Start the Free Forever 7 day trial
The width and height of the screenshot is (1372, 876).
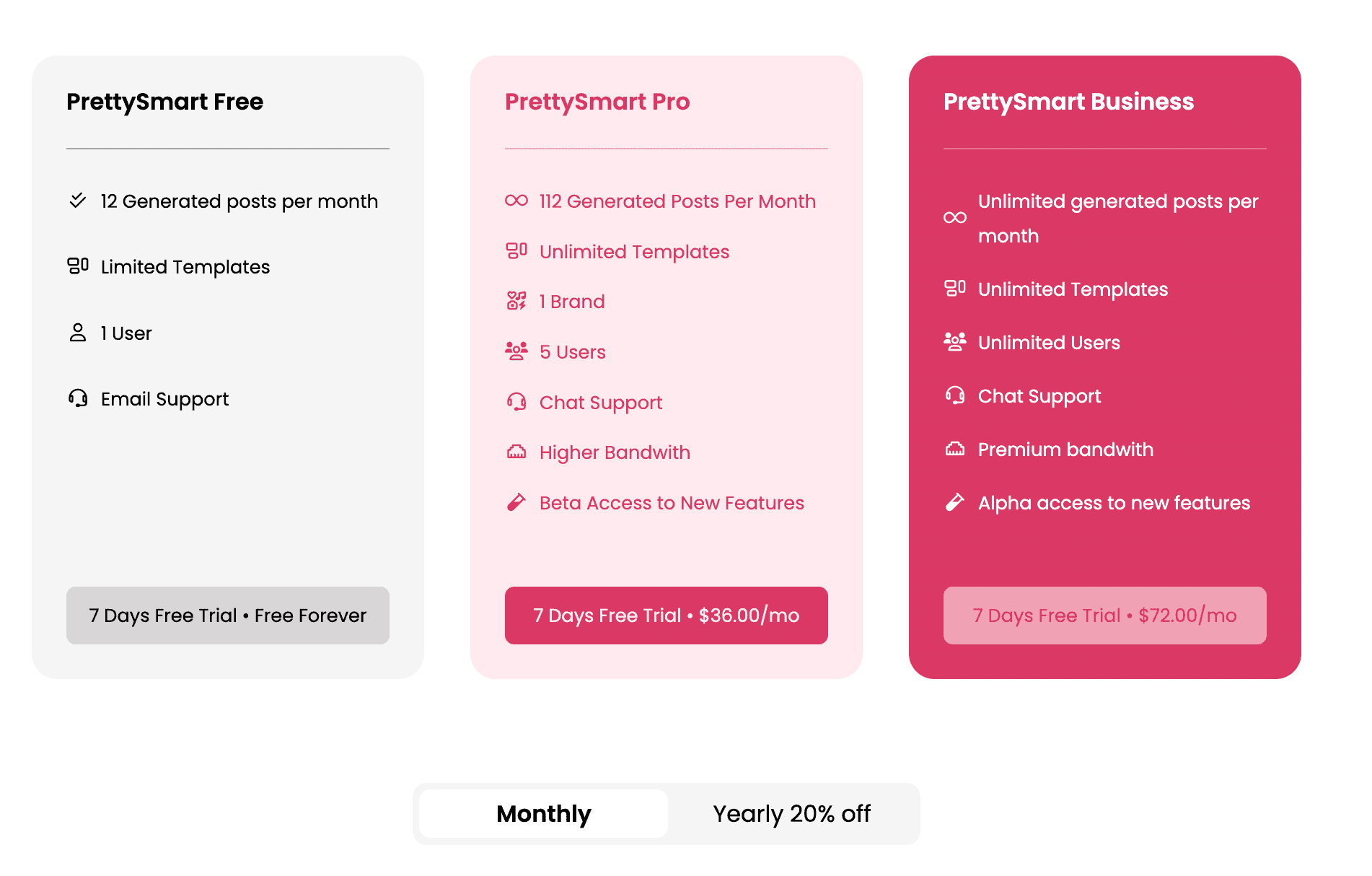tap(228, 616)
